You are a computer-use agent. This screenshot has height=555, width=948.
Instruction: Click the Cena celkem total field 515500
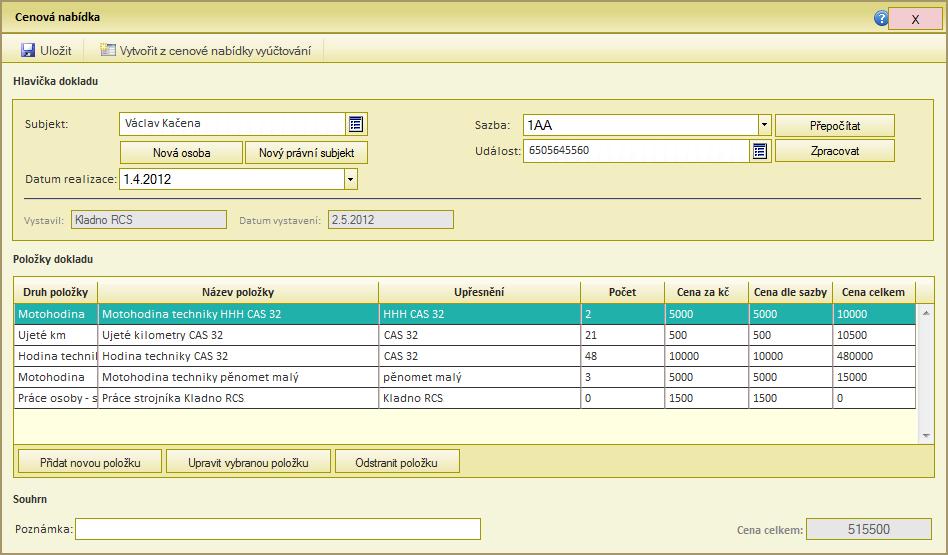(x=869, y=529)
